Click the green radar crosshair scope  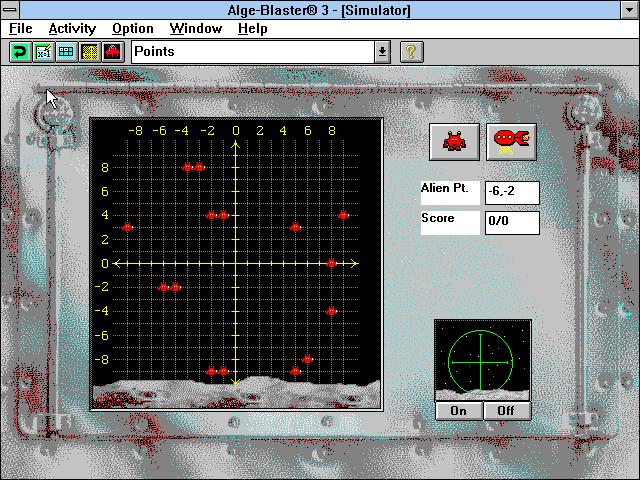point(480,362)
